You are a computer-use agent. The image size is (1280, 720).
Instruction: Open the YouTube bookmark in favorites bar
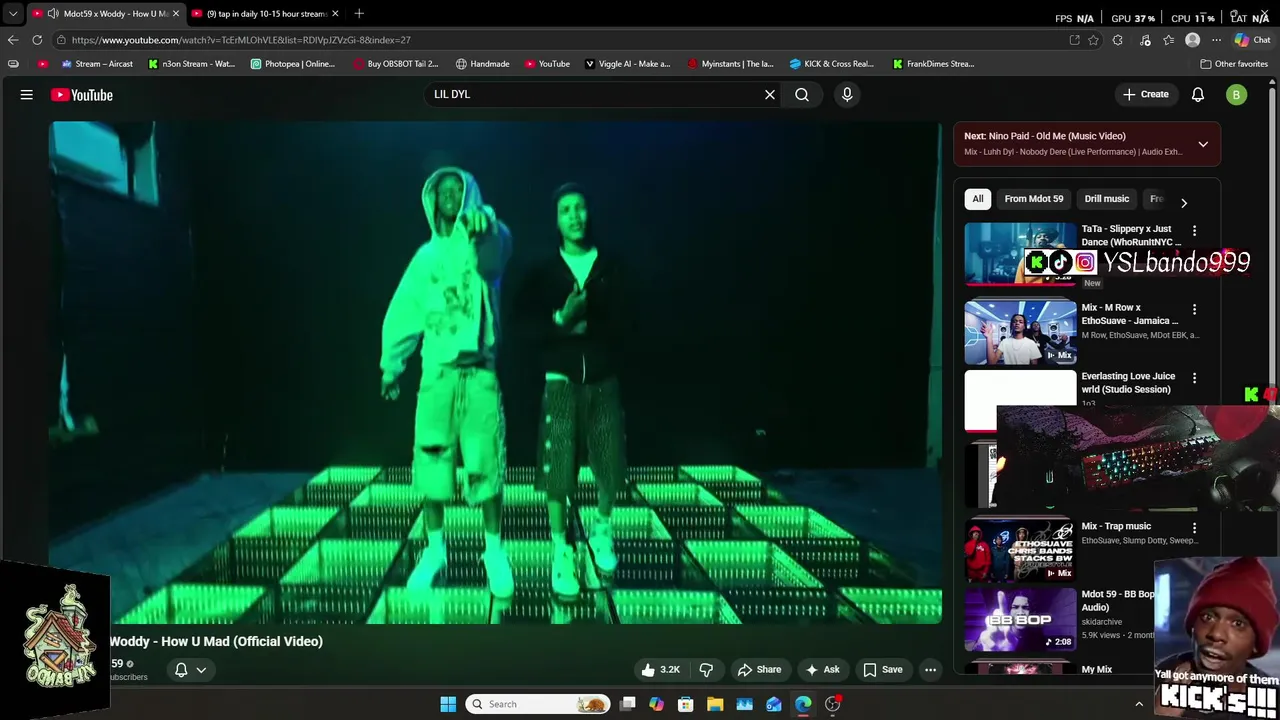[x=547, y=64]
